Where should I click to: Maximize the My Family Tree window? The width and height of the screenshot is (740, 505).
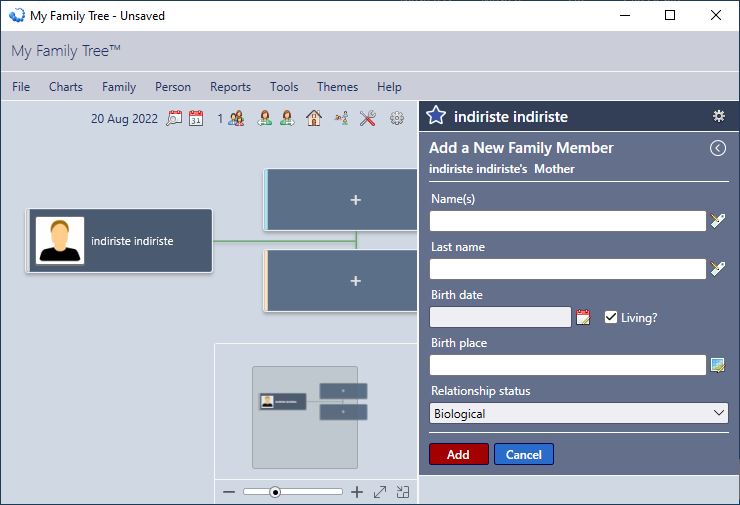coord(670,16)
